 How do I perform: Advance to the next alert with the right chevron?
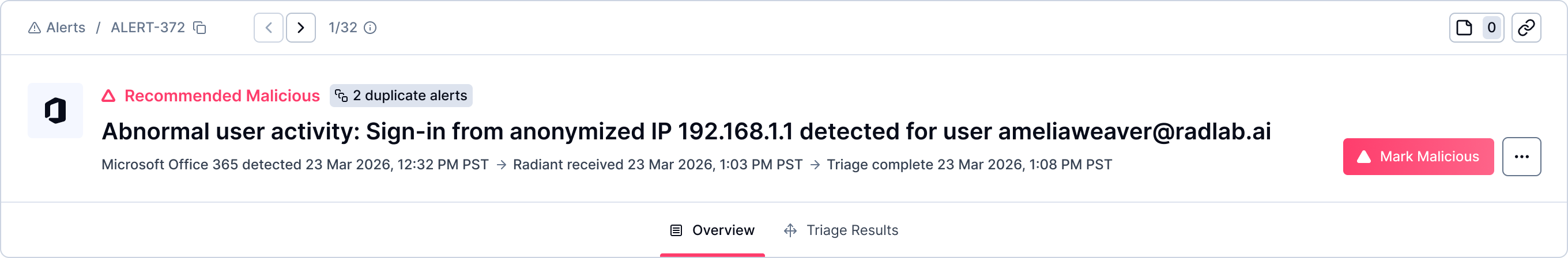(x=301, y=28)
